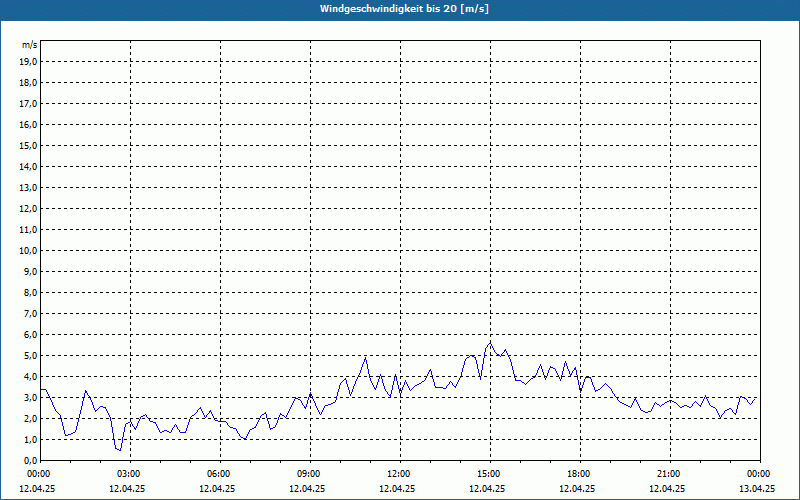Select the "8,0" y-axis value
800x500 pixels.
pyautogui.click(x=31, y=292)
